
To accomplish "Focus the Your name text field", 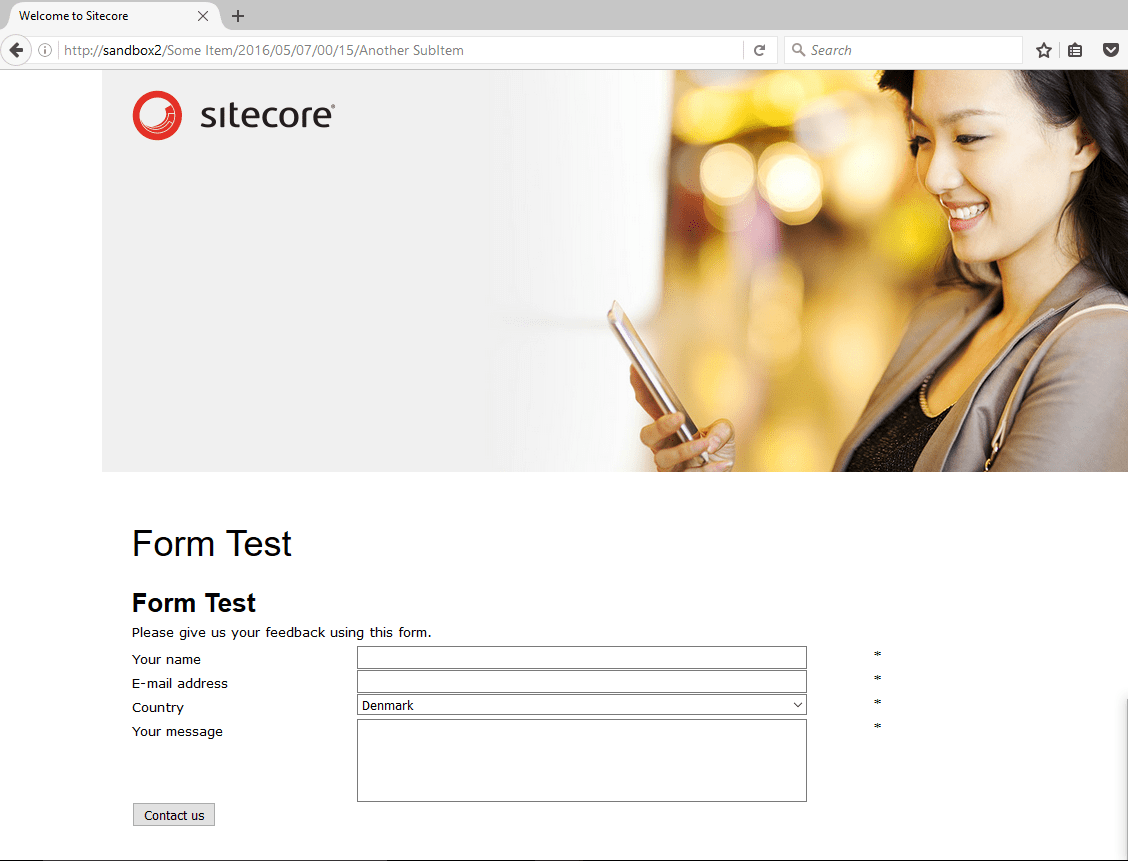I will click(x=581, y=657).
